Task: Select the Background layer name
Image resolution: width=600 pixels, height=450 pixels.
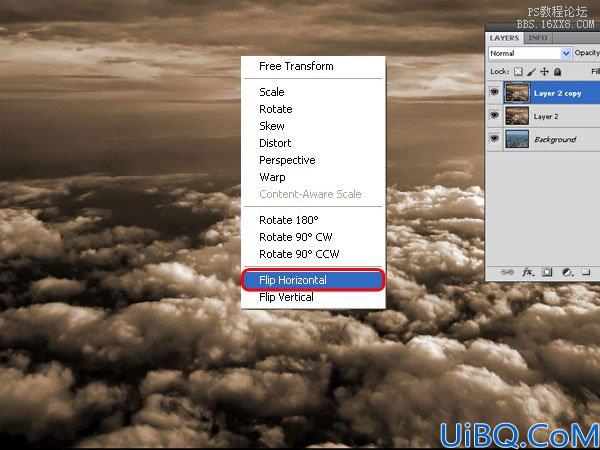Action: [x=555, y=139]
